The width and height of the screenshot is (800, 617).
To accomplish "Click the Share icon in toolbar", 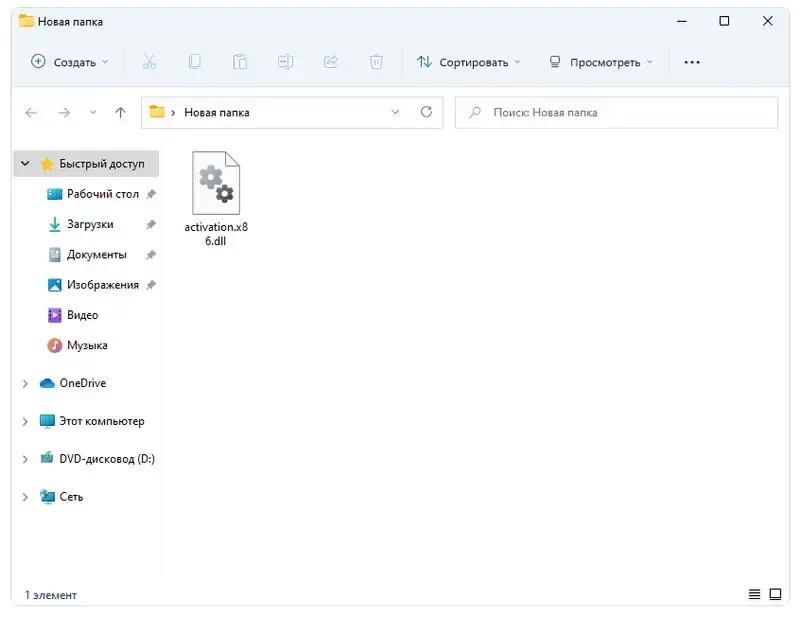I will click(331, 62).
